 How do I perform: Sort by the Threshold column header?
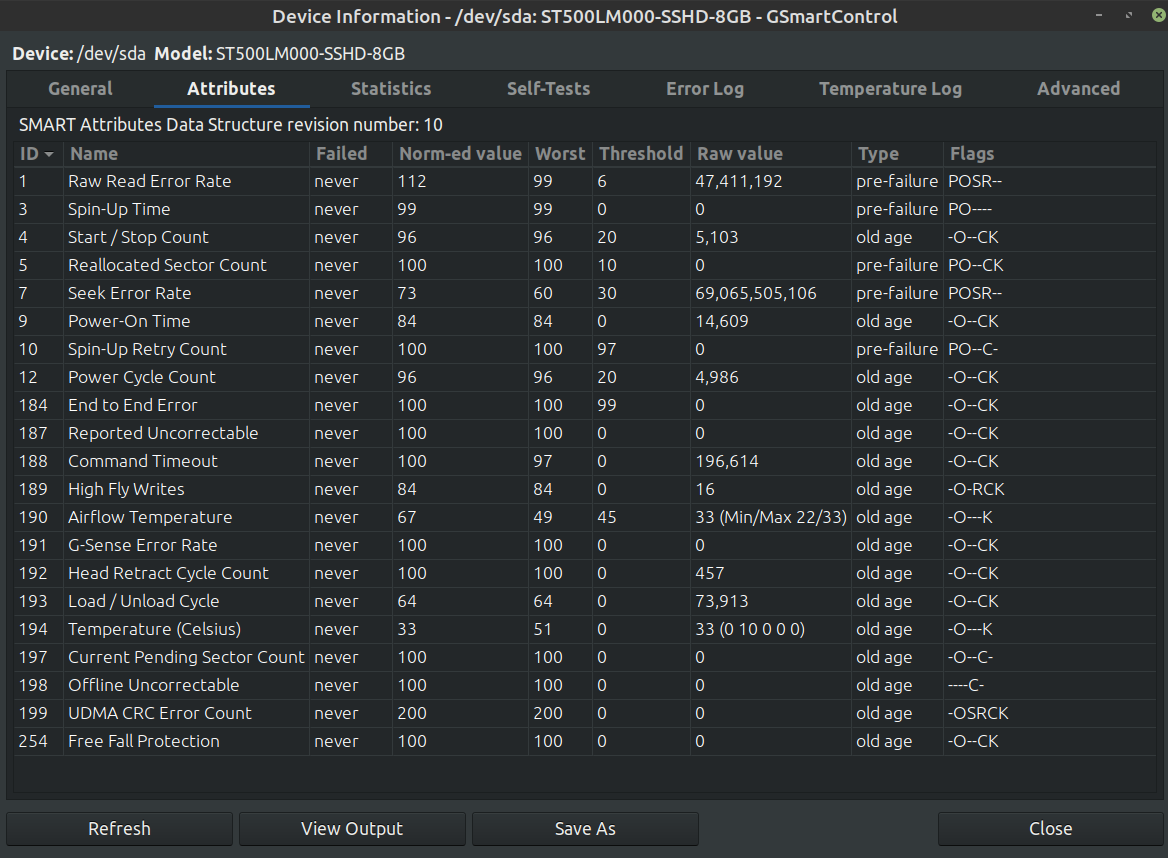tap(641, 153)
